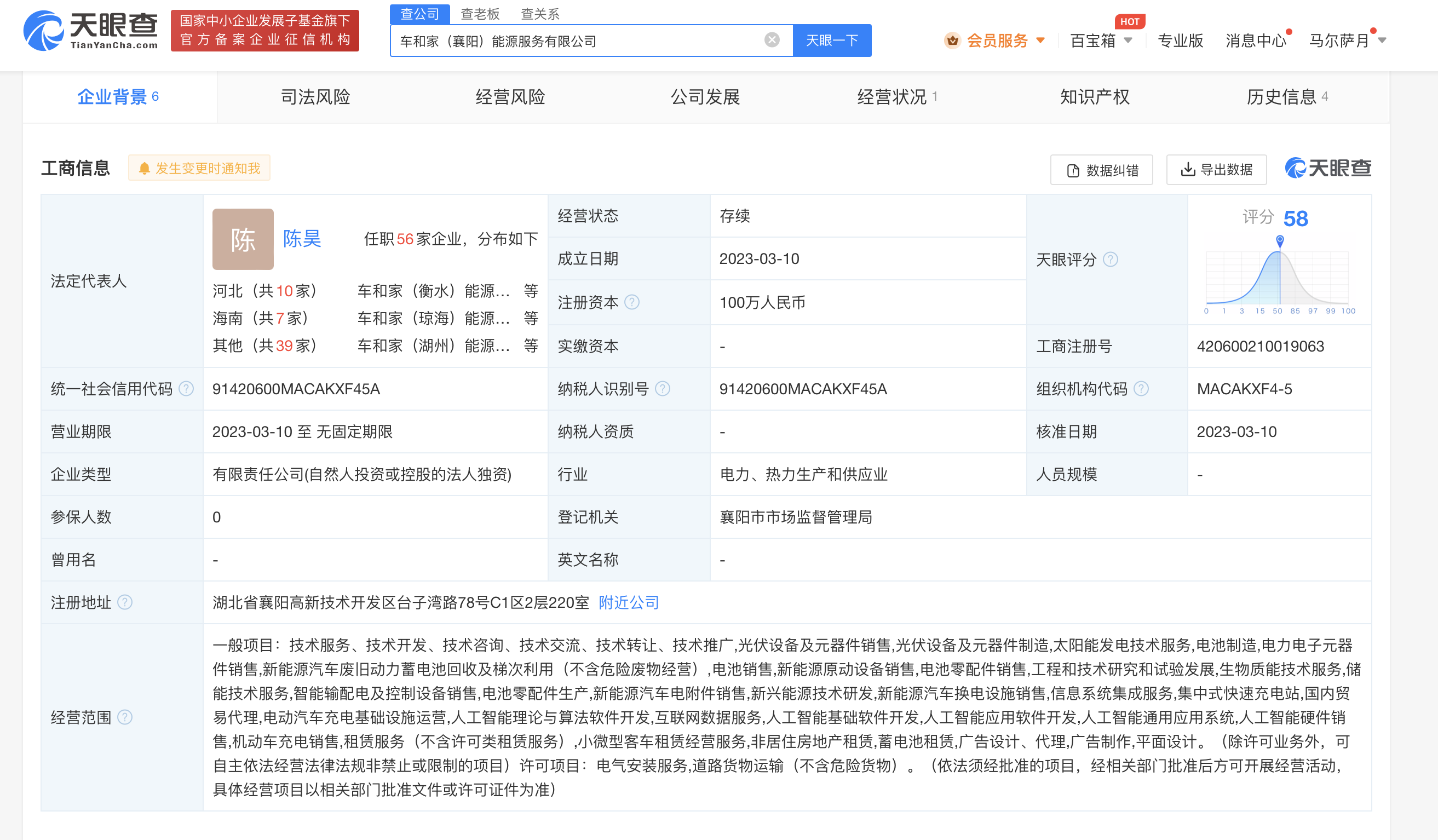Viewport: 1438px width, 840px height.
Task: Clear the search box with the X icon
Action: coord(772,39)
